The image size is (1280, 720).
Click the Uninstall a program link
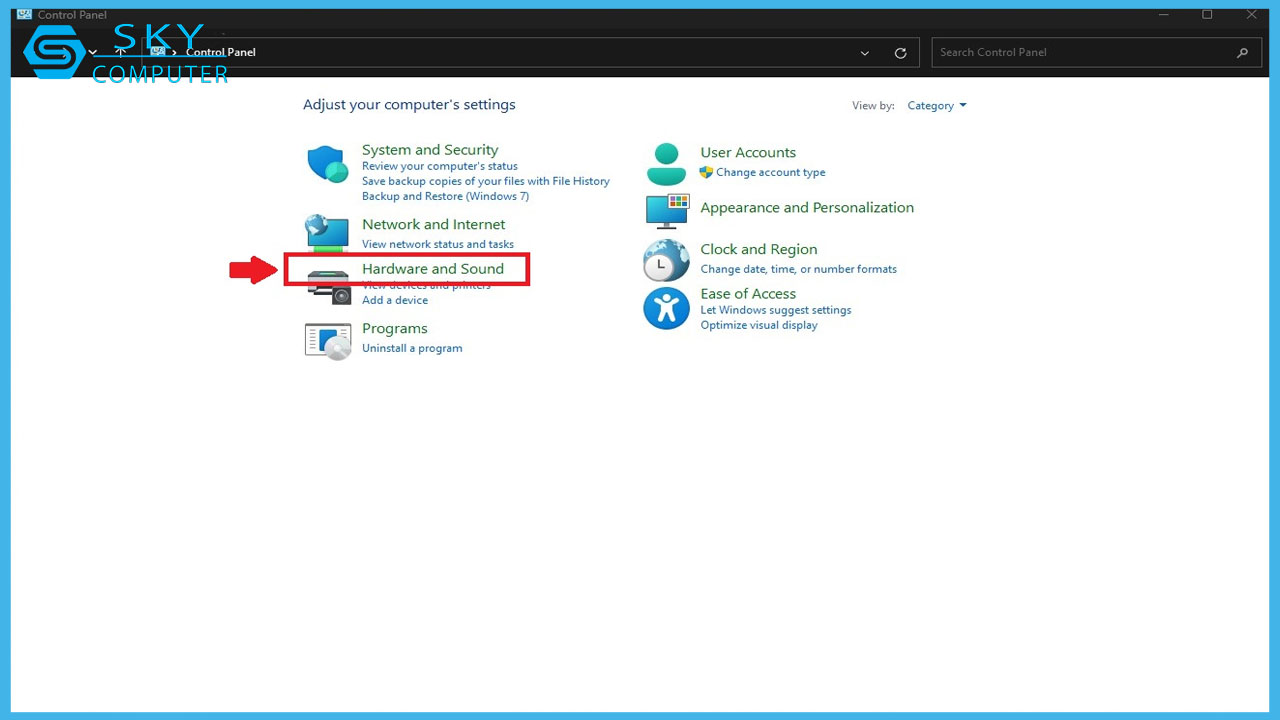[x=412, y=347]
